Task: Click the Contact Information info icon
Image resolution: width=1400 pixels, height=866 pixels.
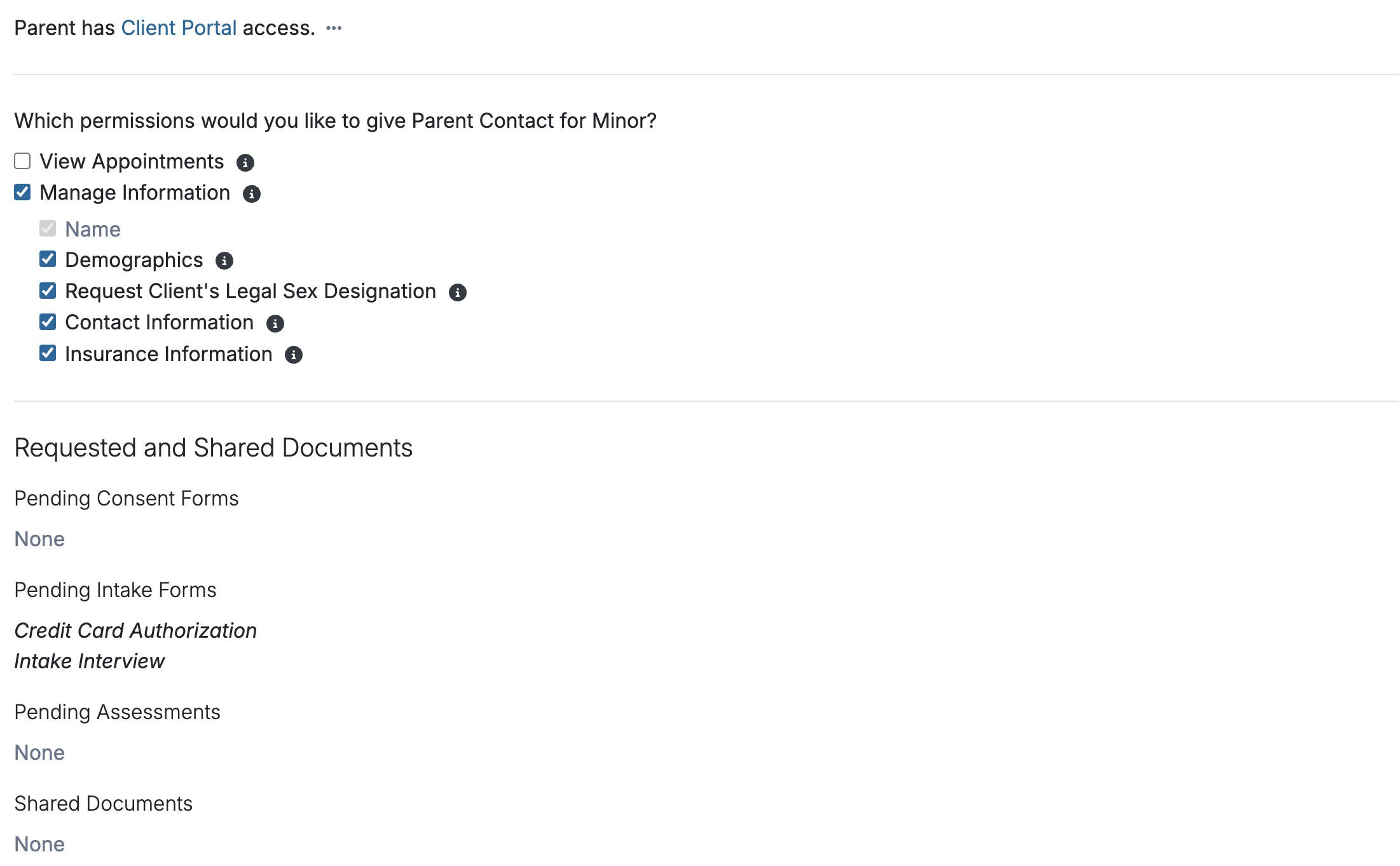Action: [275, 324]
